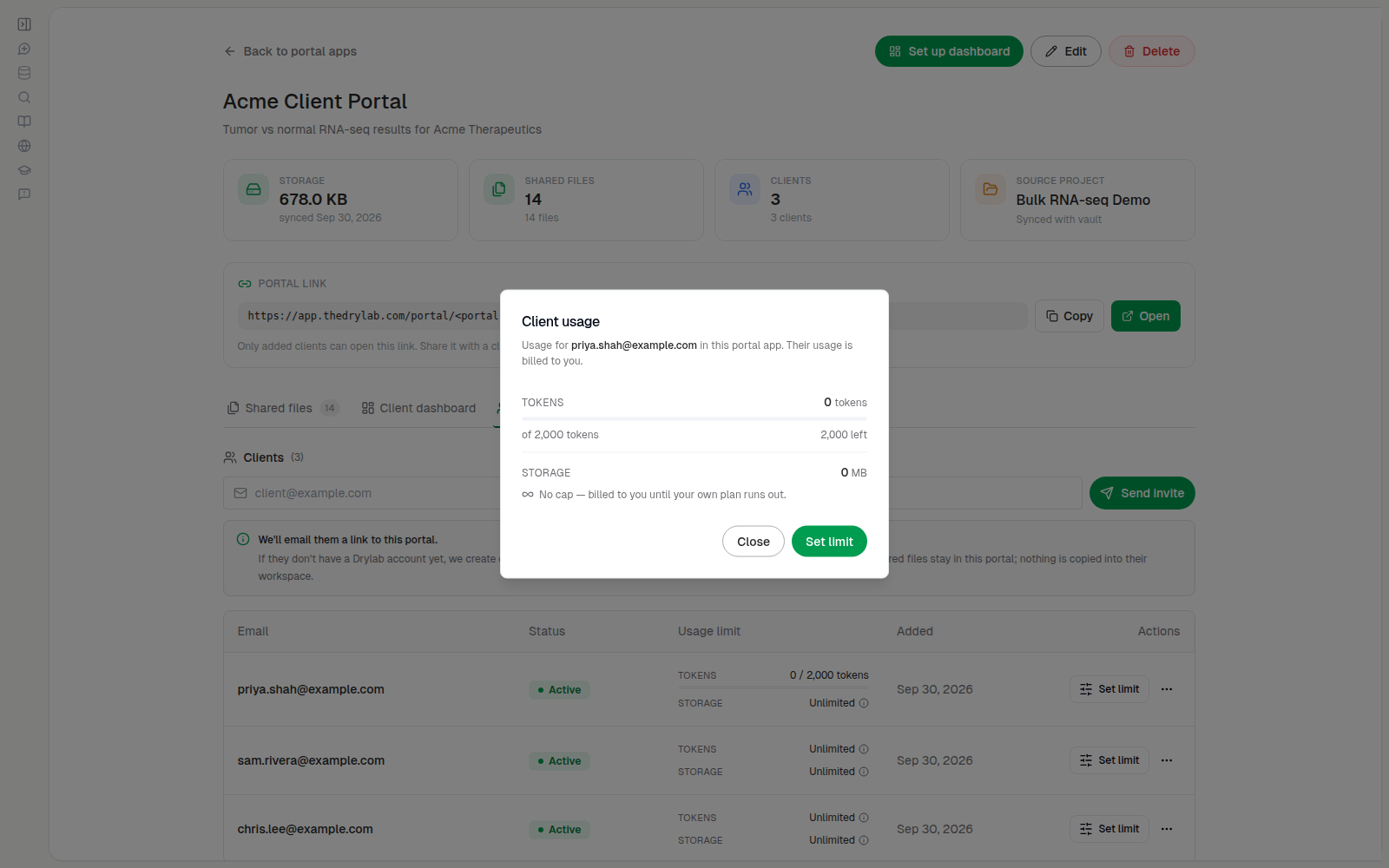
Task: Click info icon beside chris.lee tokens Unlimited
Action: pyautogui.click(x=864, y=818)
